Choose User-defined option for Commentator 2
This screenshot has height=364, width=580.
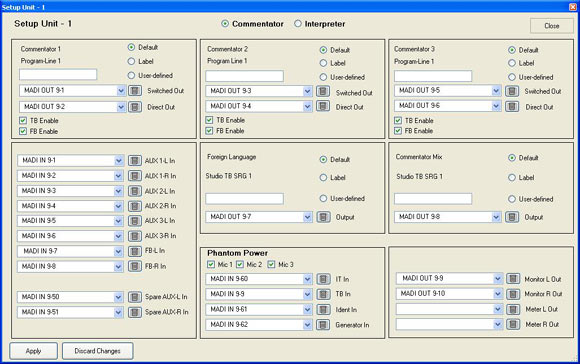323,77
